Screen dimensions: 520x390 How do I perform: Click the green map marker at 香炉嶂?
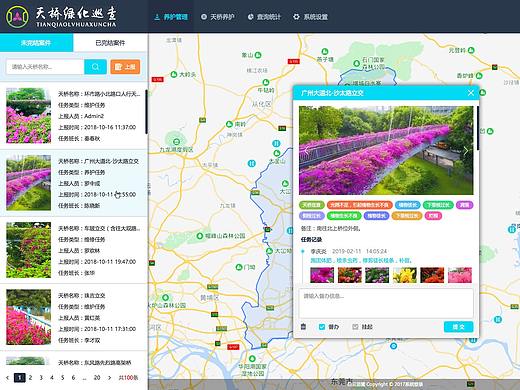pos(479,75)
